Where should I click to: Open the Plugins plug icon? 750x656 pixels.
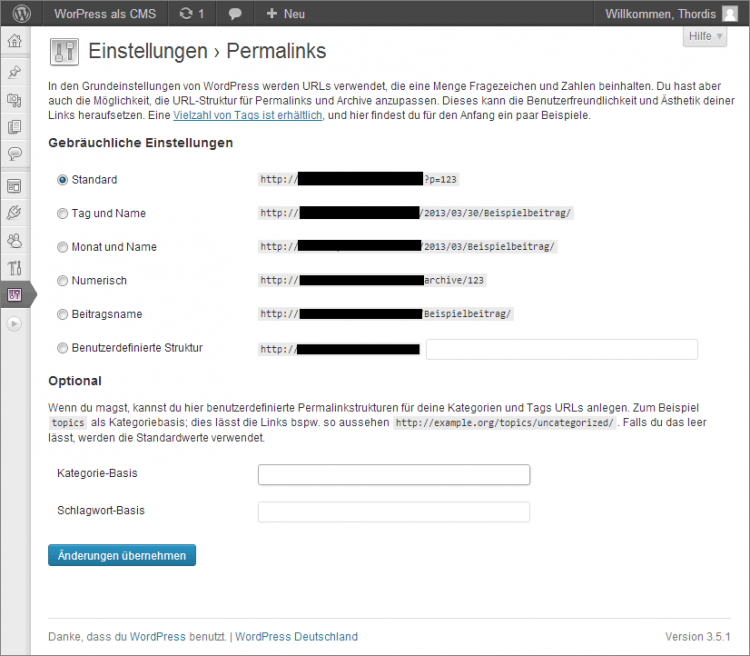(14, 212)
